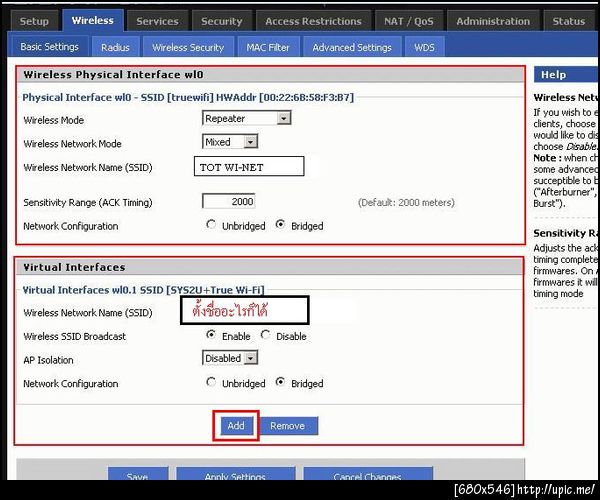Enable Wireless SSID Broadcast

(x=211, y=335)
